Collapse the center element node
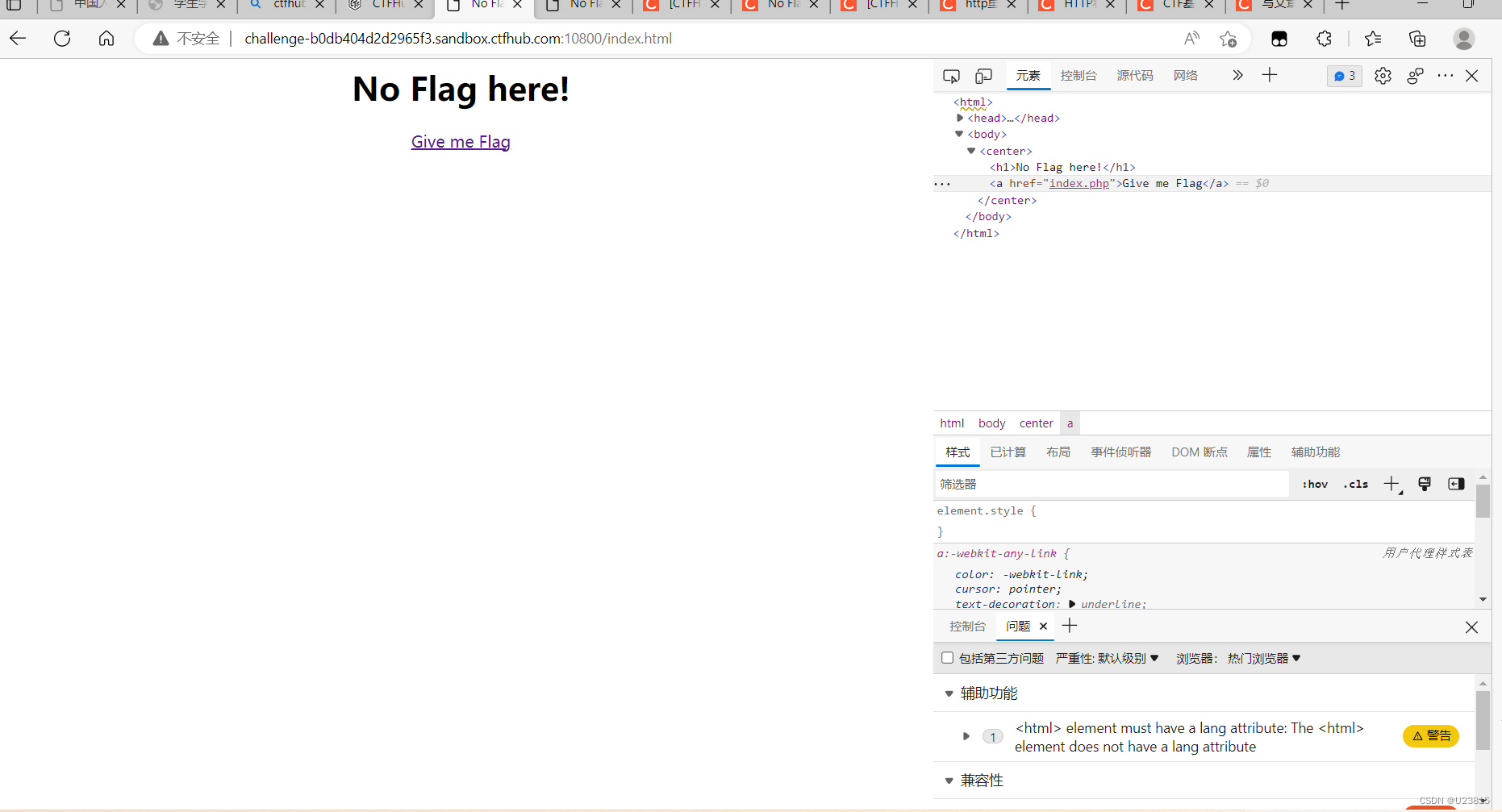Viewport: 1502px width, 812px height. click(971, 151)
